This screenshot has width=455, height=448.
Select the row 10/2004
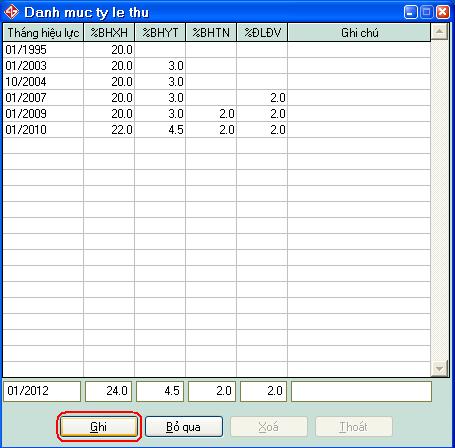[217, 82]
